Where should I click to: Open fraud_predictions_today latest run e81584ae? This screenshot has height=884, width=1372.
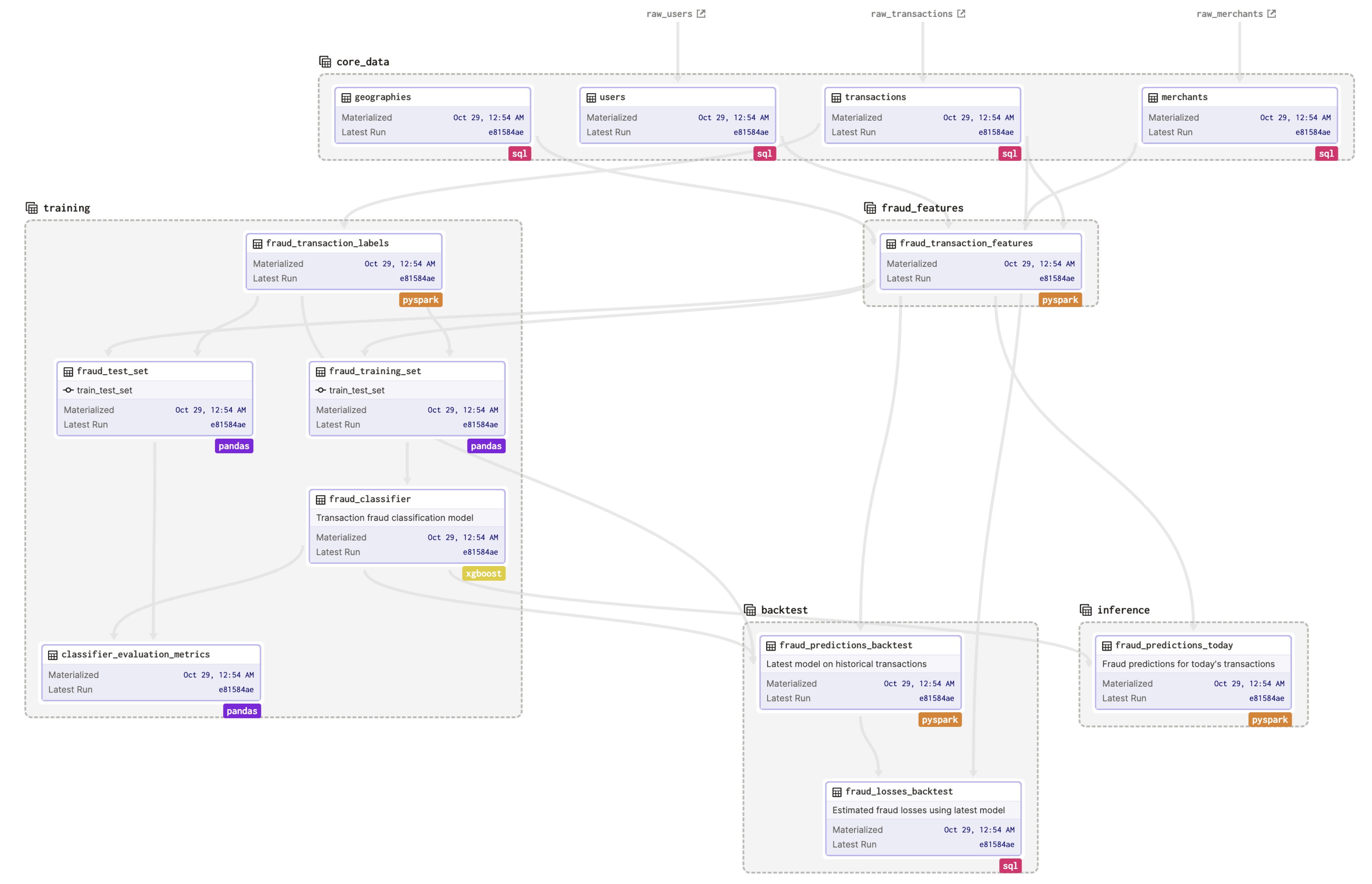[x=1267, y=699]
